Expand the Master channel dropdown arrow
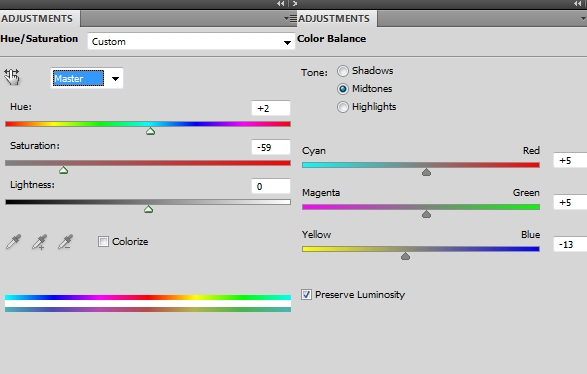 tap(115, 79)
